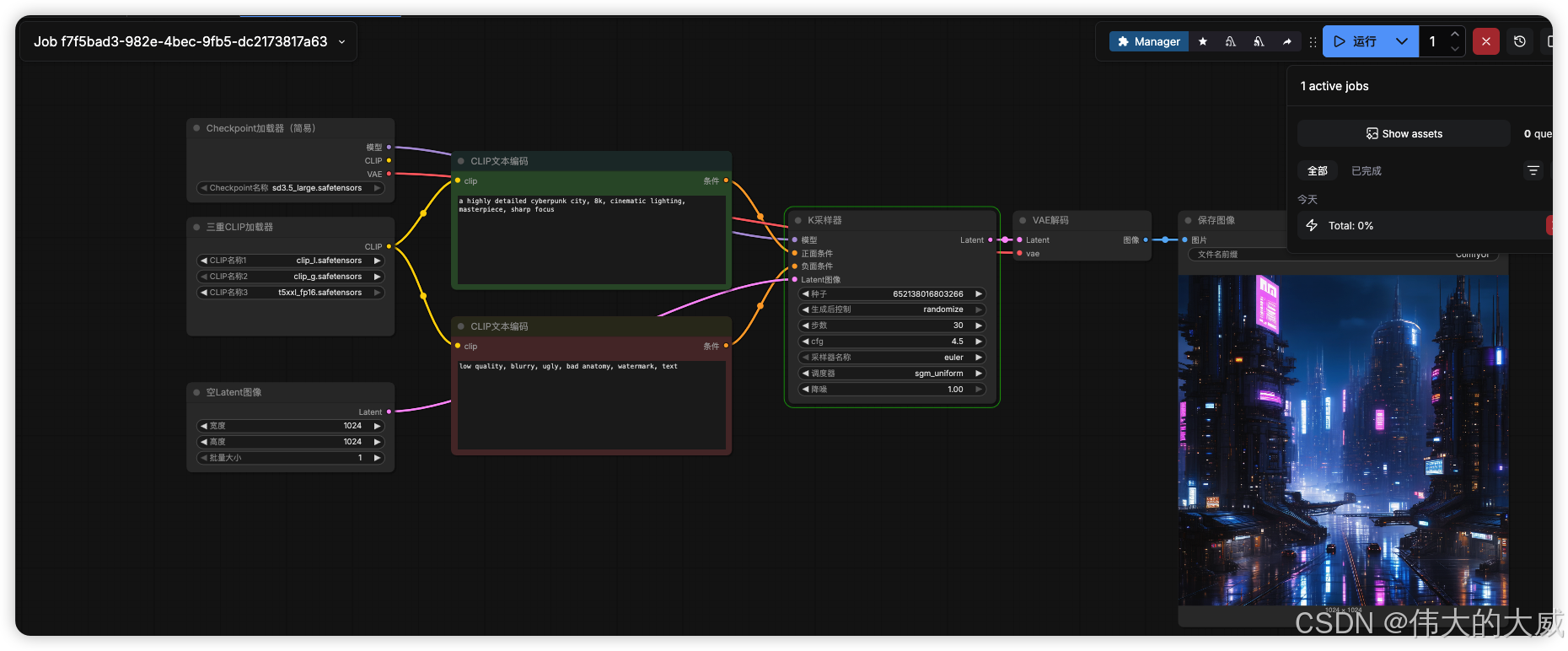Viewport: 1568px width, 651px height.
Task: Open the Manager puzzle-piece button
Action: click(1148, 41)
